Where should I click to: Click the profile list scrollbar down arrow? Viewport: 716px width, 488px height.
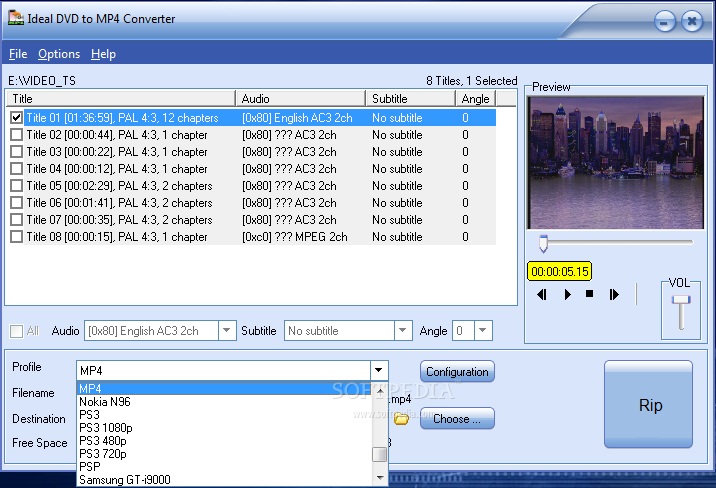tap(380, 478)
